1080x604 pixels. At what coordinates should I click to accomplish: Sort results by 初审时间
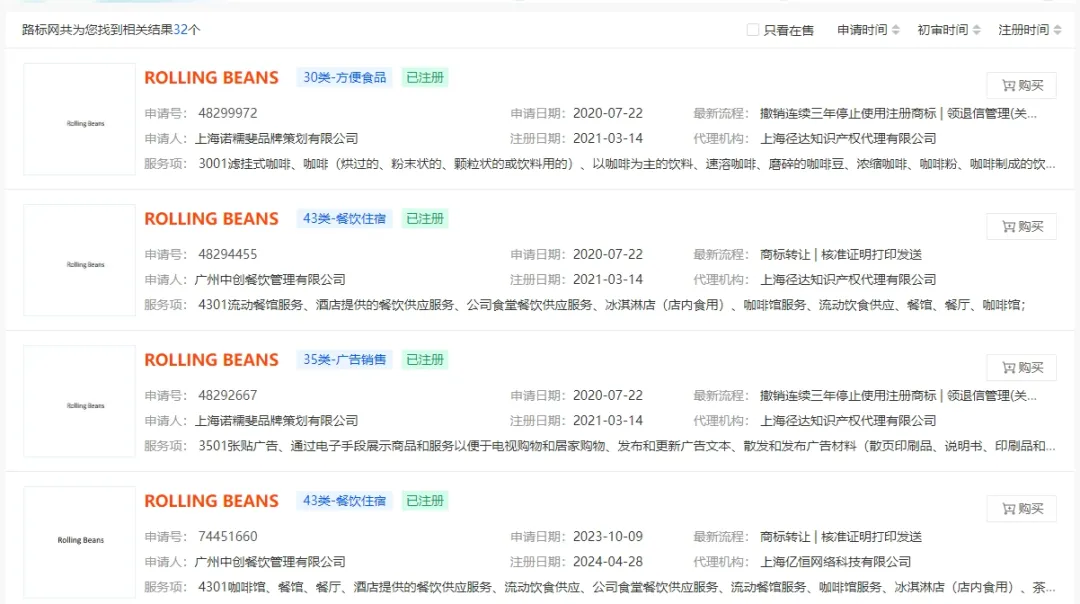pyautogui.click(x=948, y=30)
